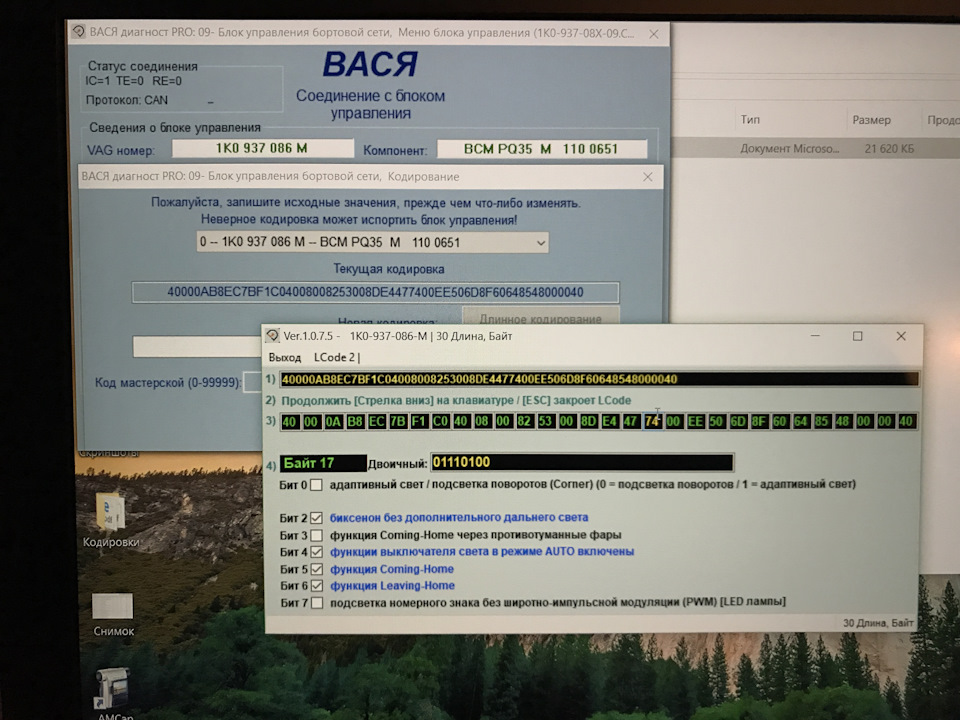Select byte cell 64 in the byte row

801,421
